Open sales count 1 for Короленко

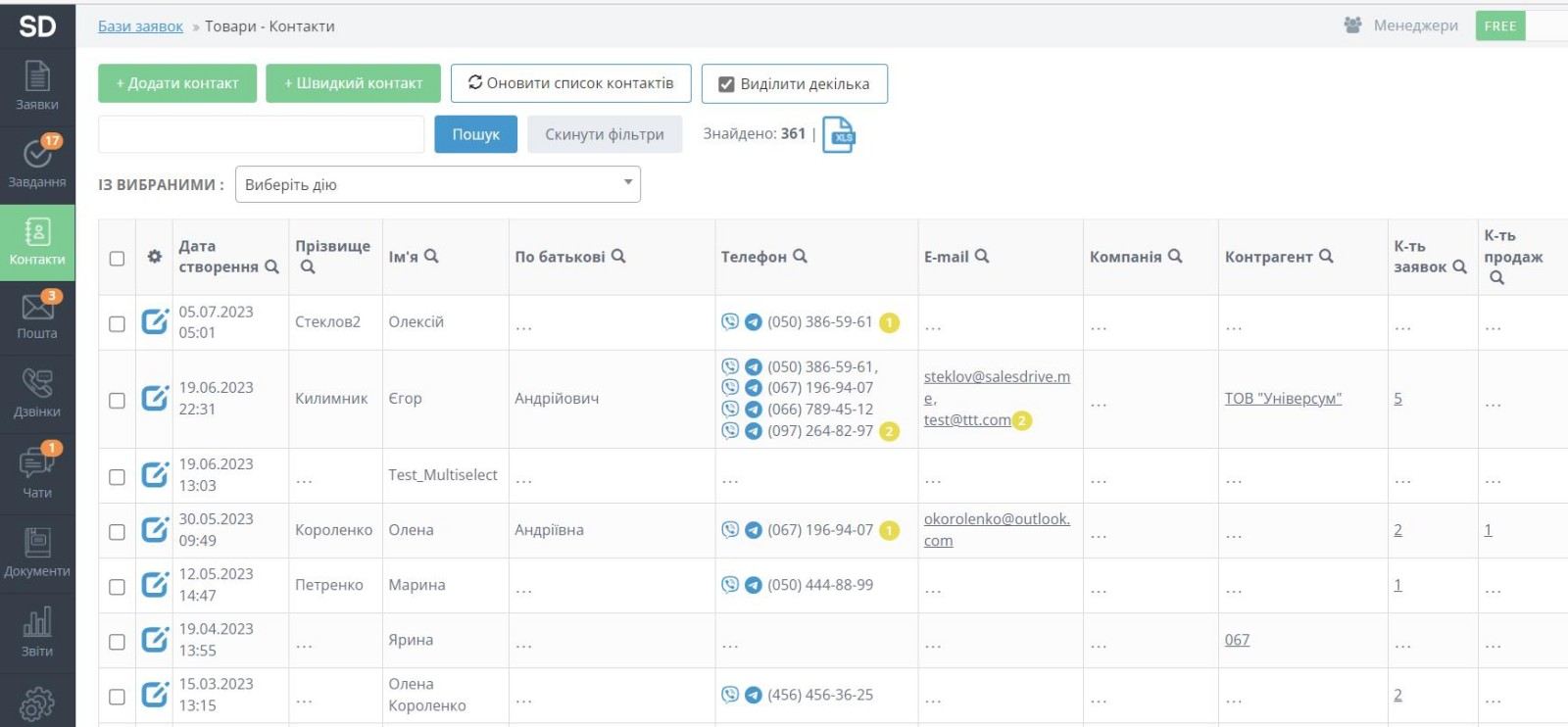[x=1488, y=530]
